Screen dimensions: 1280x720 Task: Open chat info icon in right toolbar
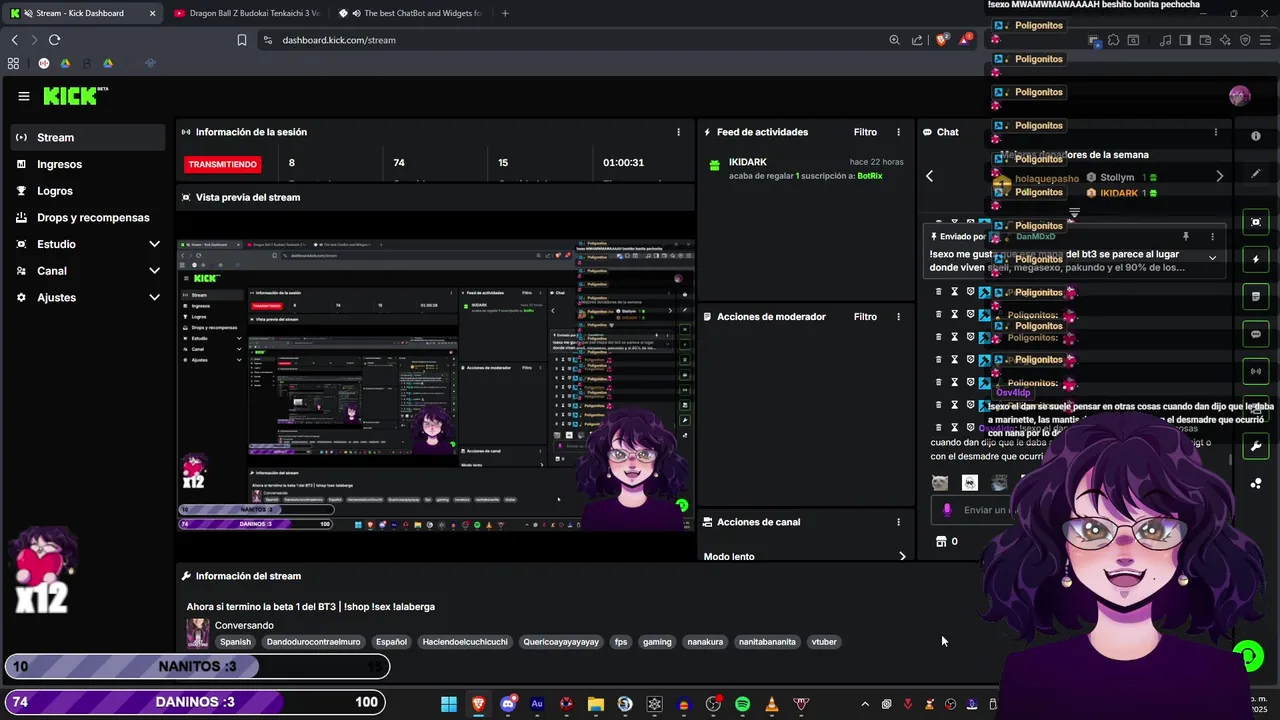[1256, 136]
